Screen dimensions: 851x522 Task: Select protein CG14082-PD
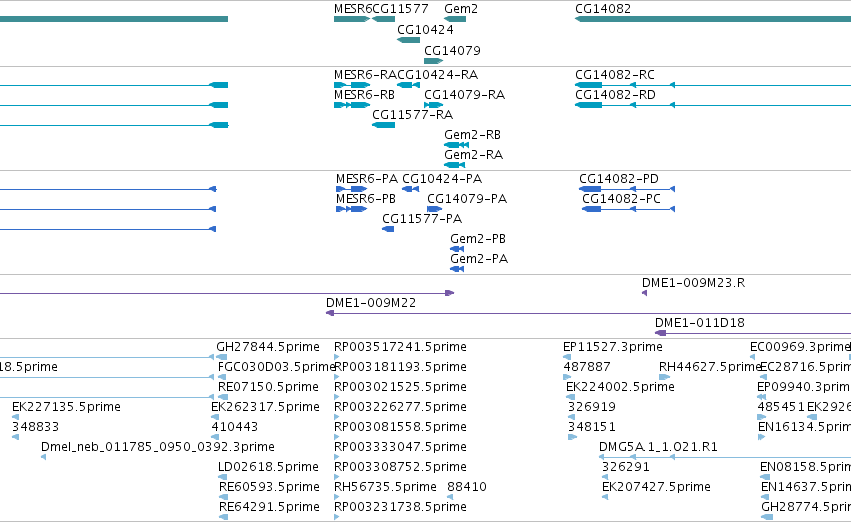(619, 179)
